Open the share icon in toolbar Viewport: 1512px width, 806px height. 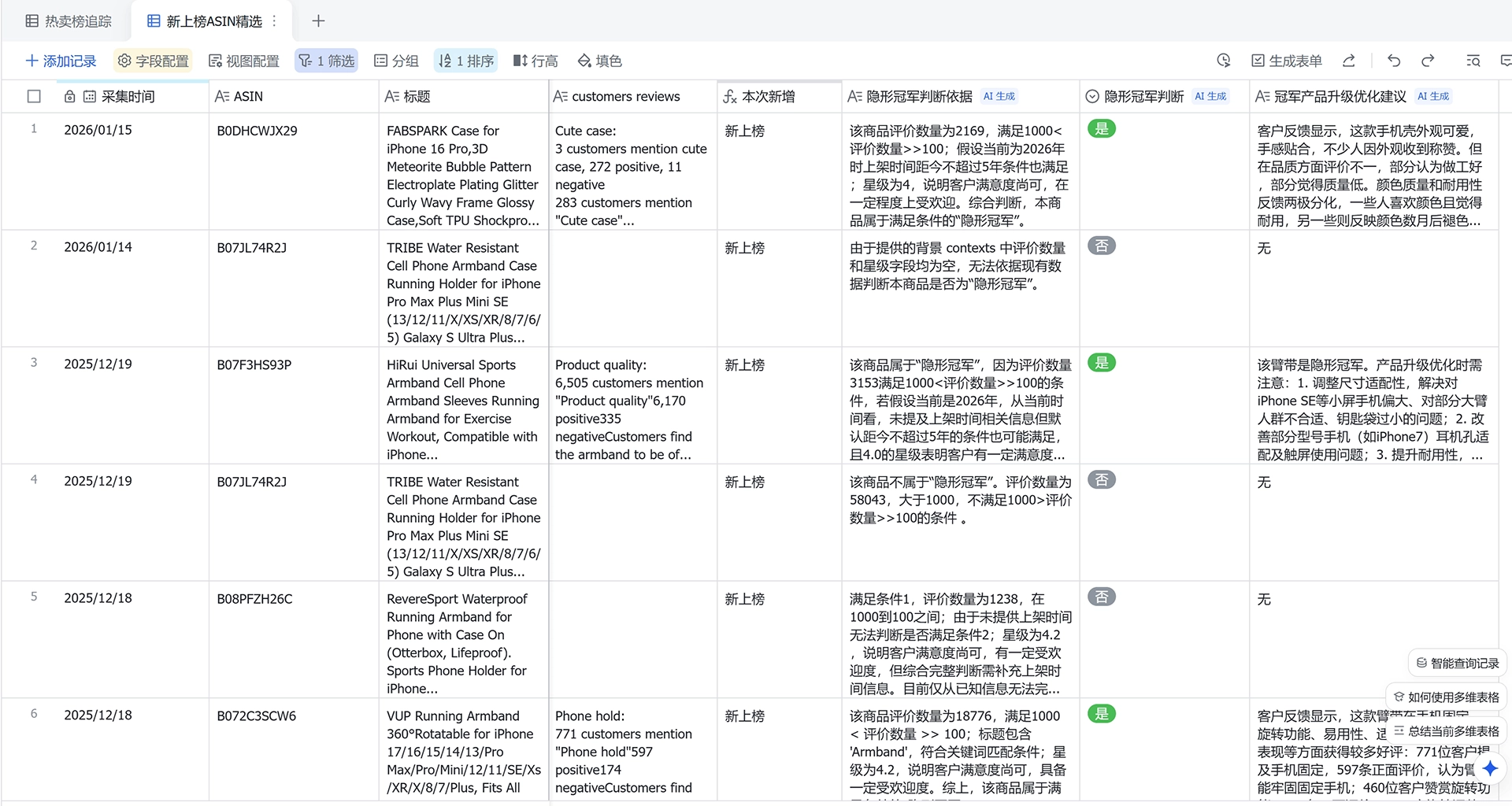1349,61
